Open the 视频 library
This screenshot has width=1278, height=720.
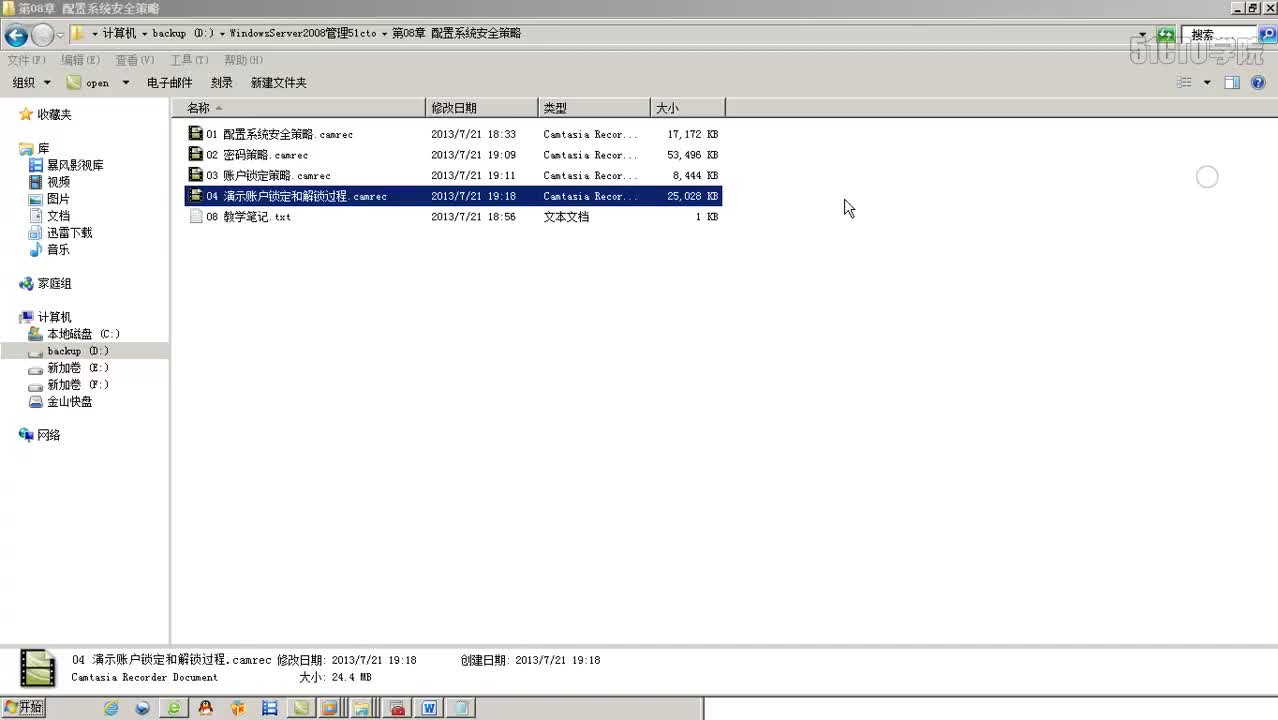coord(58,182)
